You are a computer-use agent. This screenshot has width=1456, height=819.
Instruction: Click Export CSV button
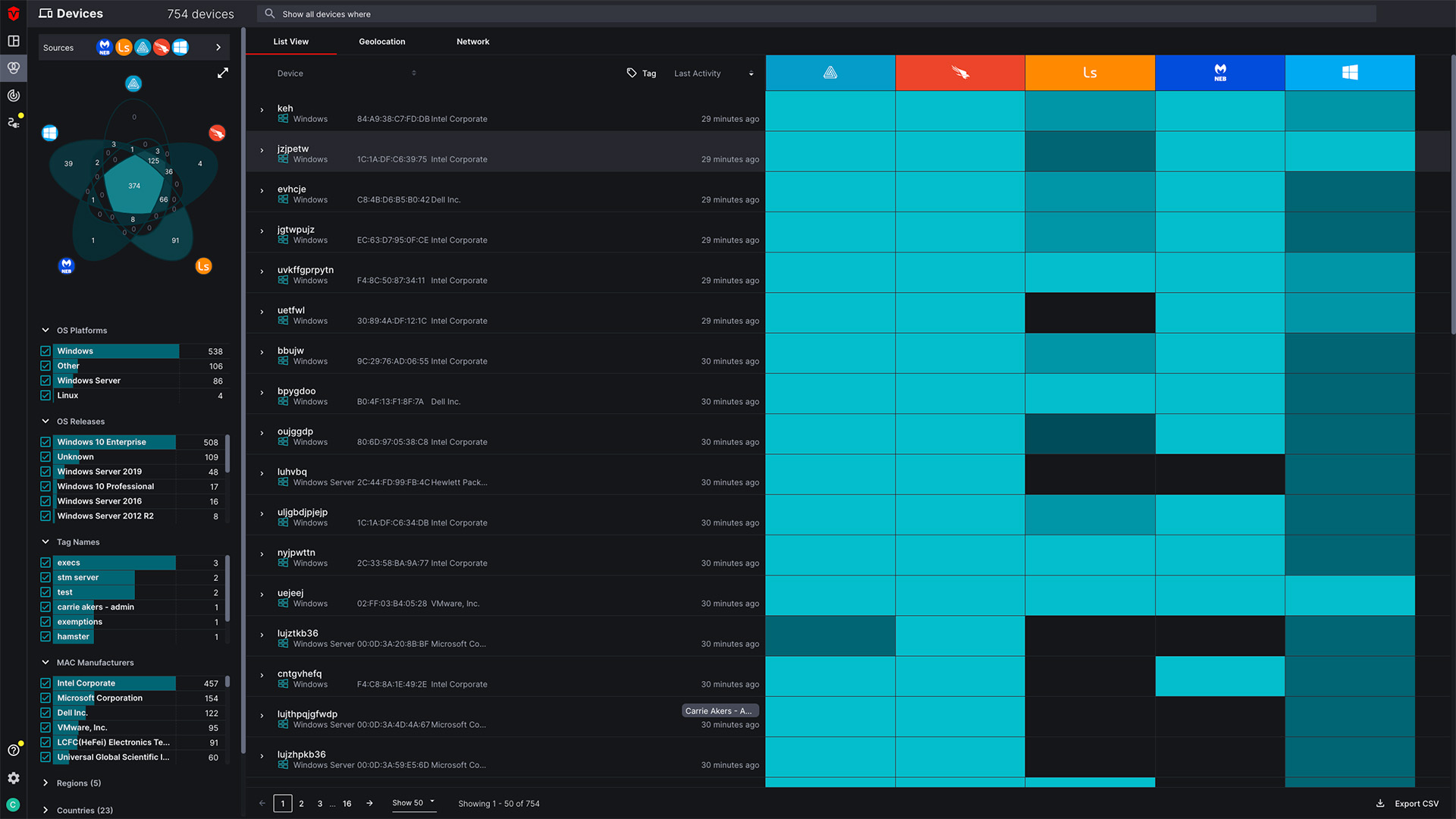click(1407, 804)
